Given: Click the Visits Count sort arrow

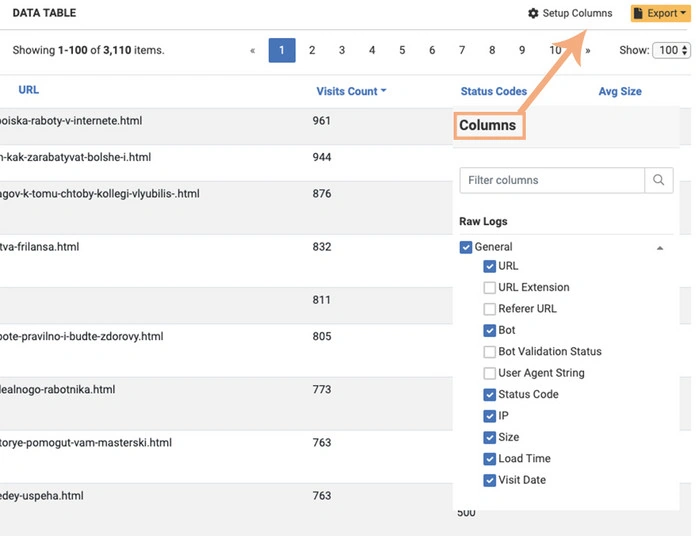Looking at the screenshot, I should 383,92.
